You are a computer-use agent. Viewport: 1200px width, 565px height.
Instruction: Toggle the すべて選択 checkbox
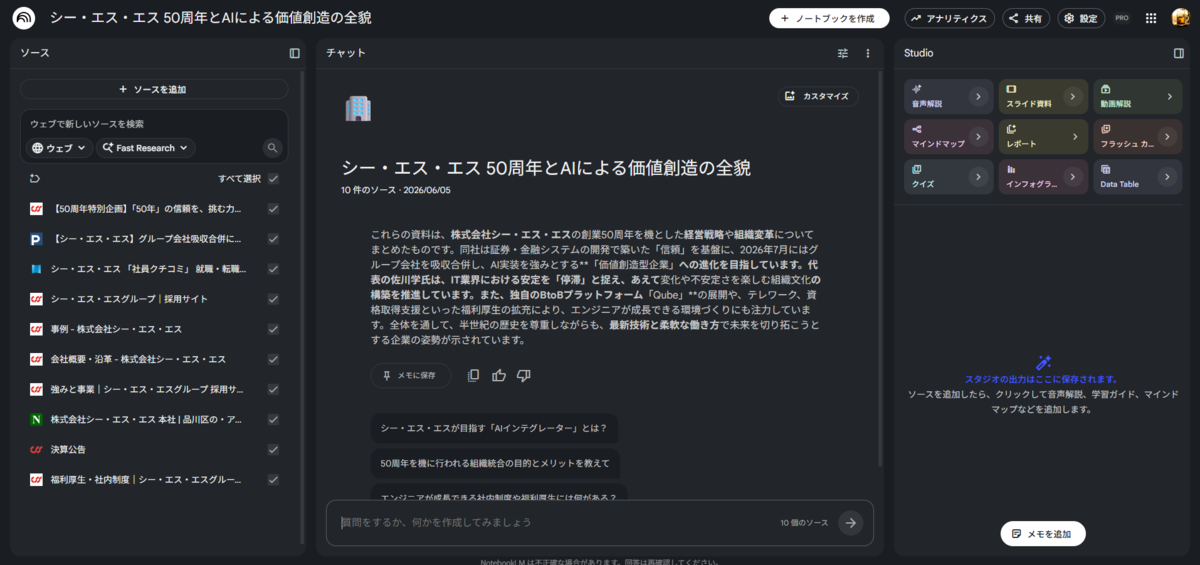pyautogui.click(x=273, y=179)
